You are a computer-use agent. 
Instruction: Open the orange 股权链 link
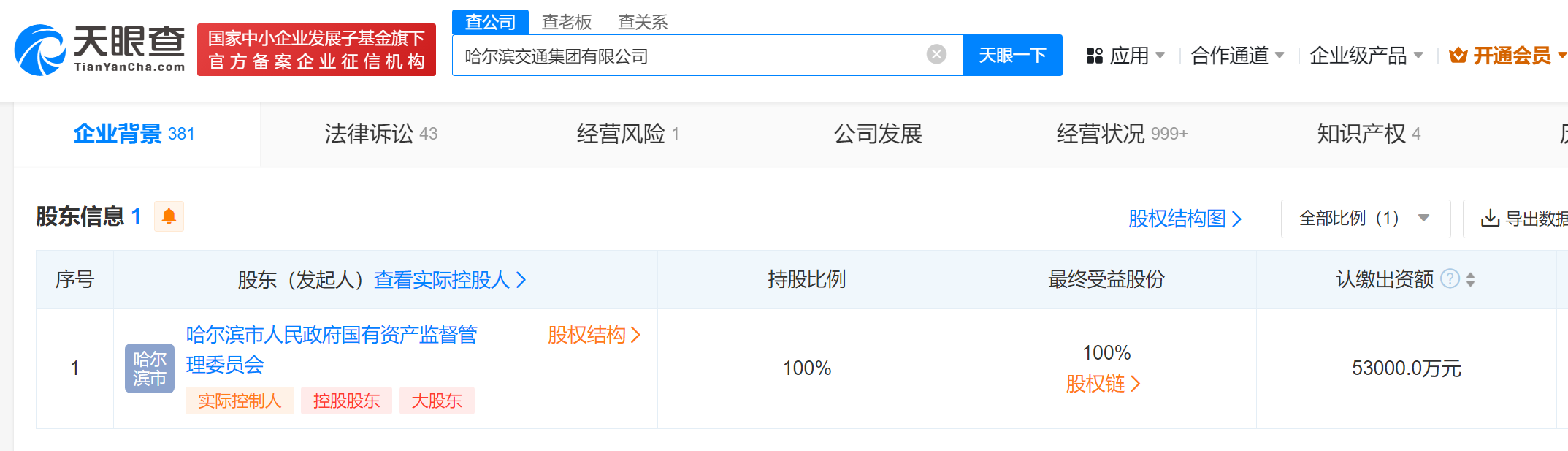tap(1102, 384)
